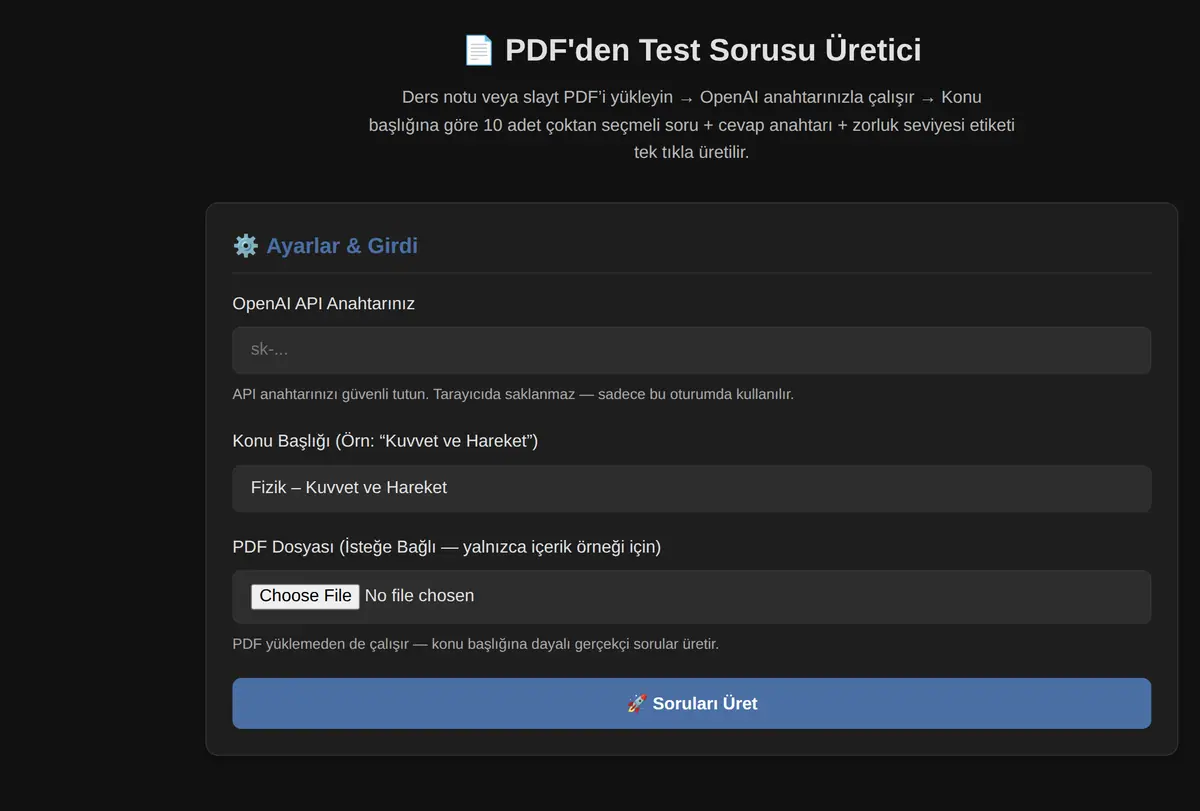Click the hint 'PDF yüklemeden de çalışır'
This screenshot has height=811, width=1200.
pyautogui.click(x=476, y=644)
